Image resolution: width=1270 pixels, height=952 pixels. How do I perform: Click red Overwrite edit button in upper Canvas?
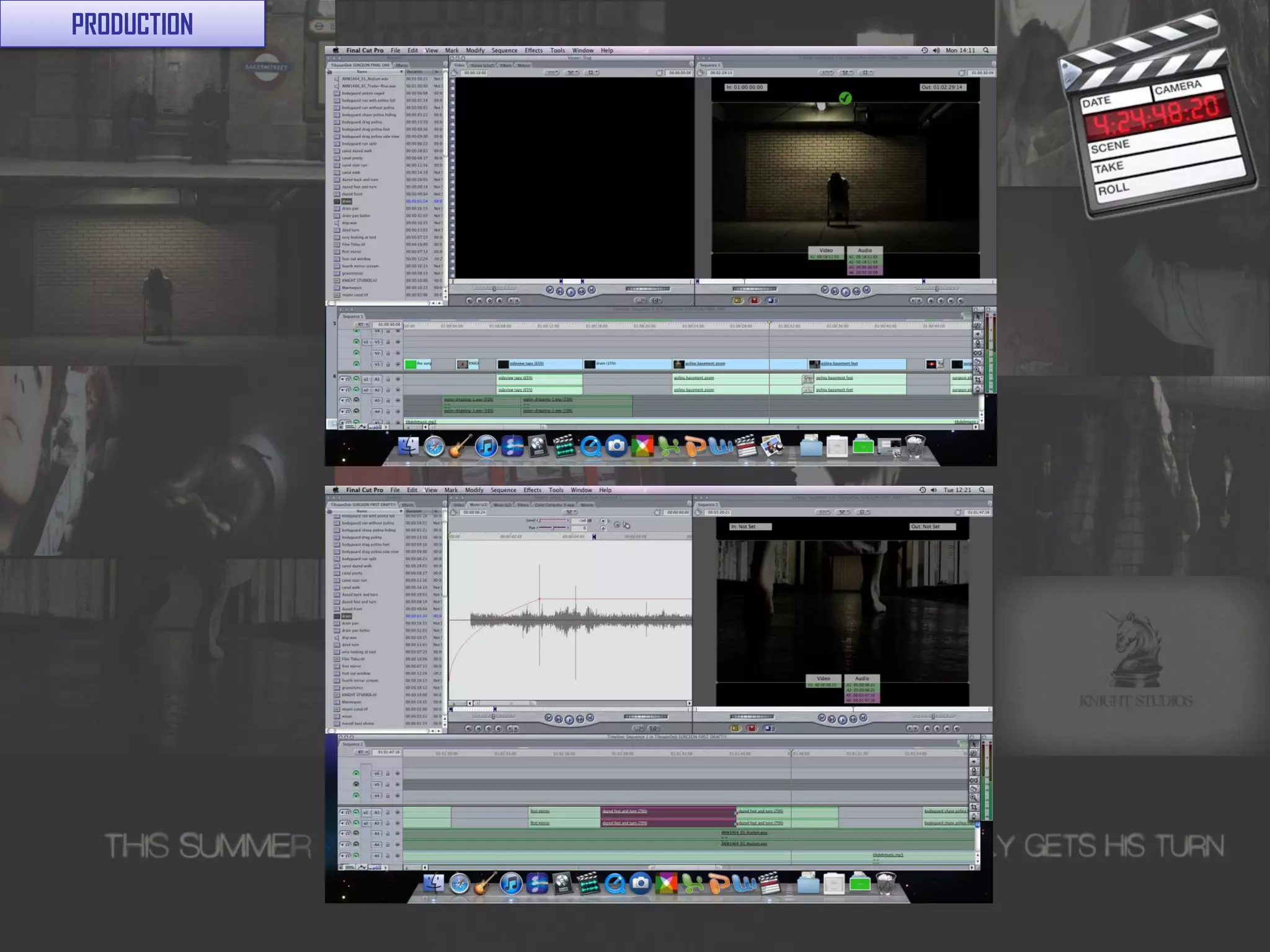click(x=754, y=301)
